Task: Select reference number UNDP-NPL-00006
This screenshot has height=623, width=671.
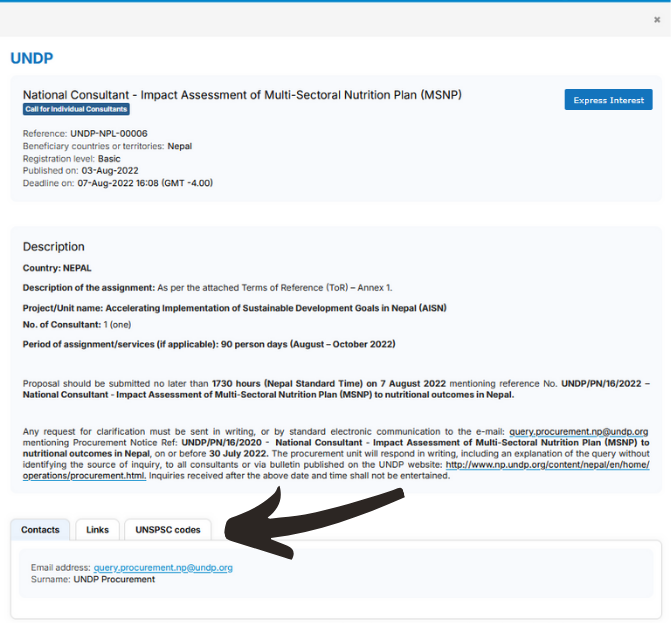Action: 109,134
